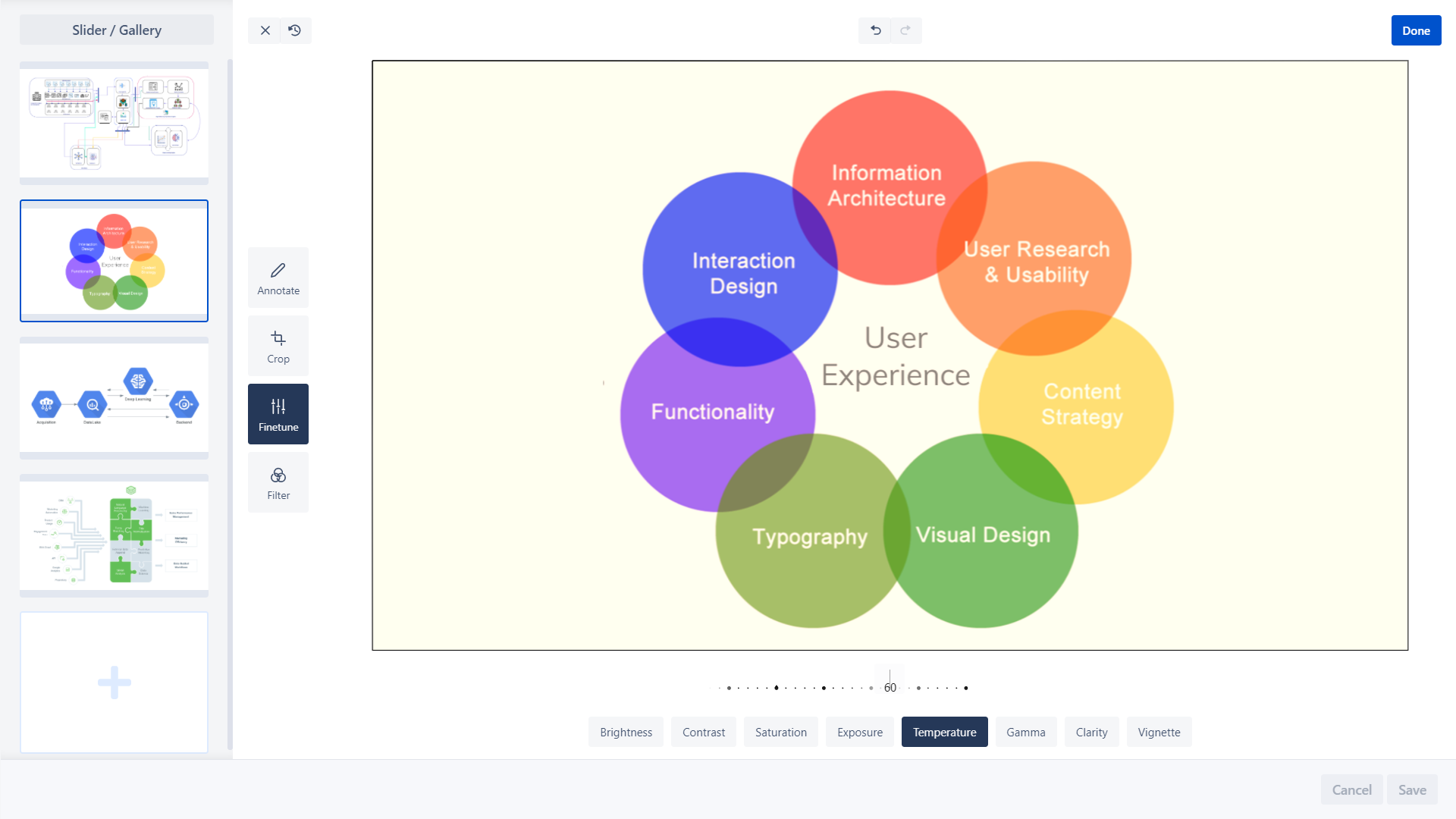Screen dimensions: 1456x819
Task: Select the Vignette adjustment tab
Action: coord(1159,732)
